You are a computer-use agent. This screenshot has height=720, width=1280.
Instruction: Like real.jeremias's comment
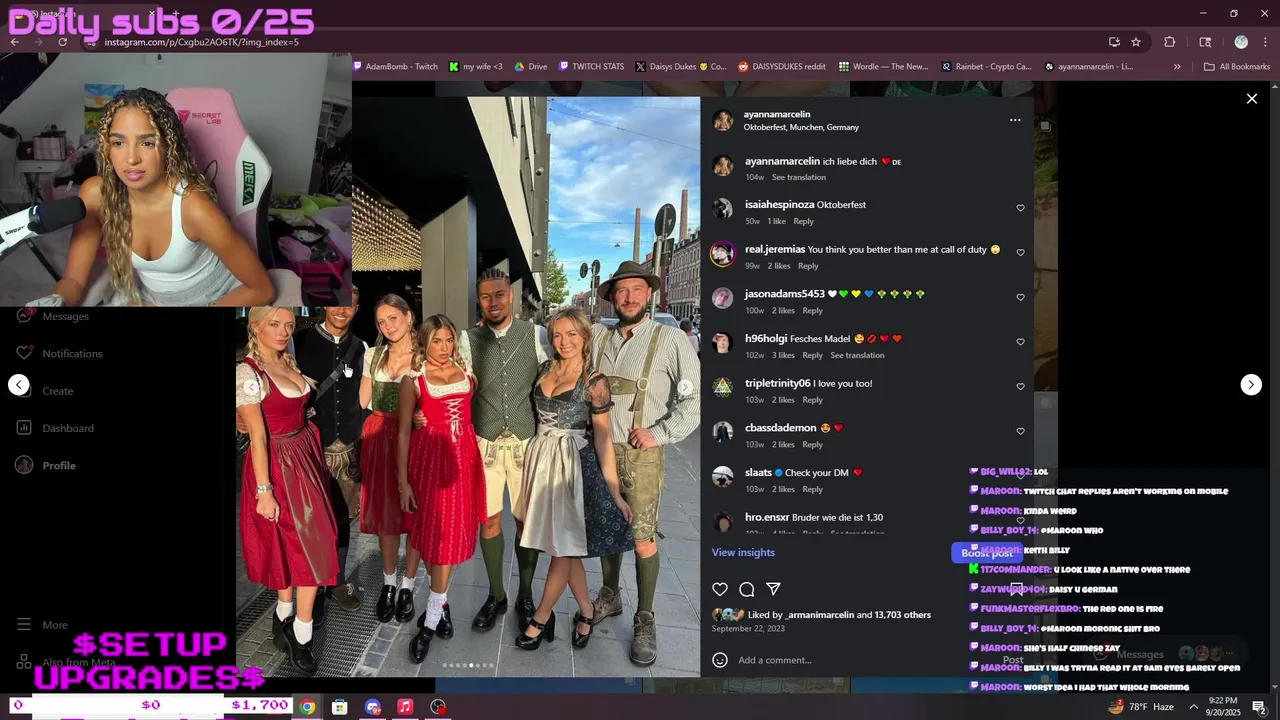(1020, 253)
